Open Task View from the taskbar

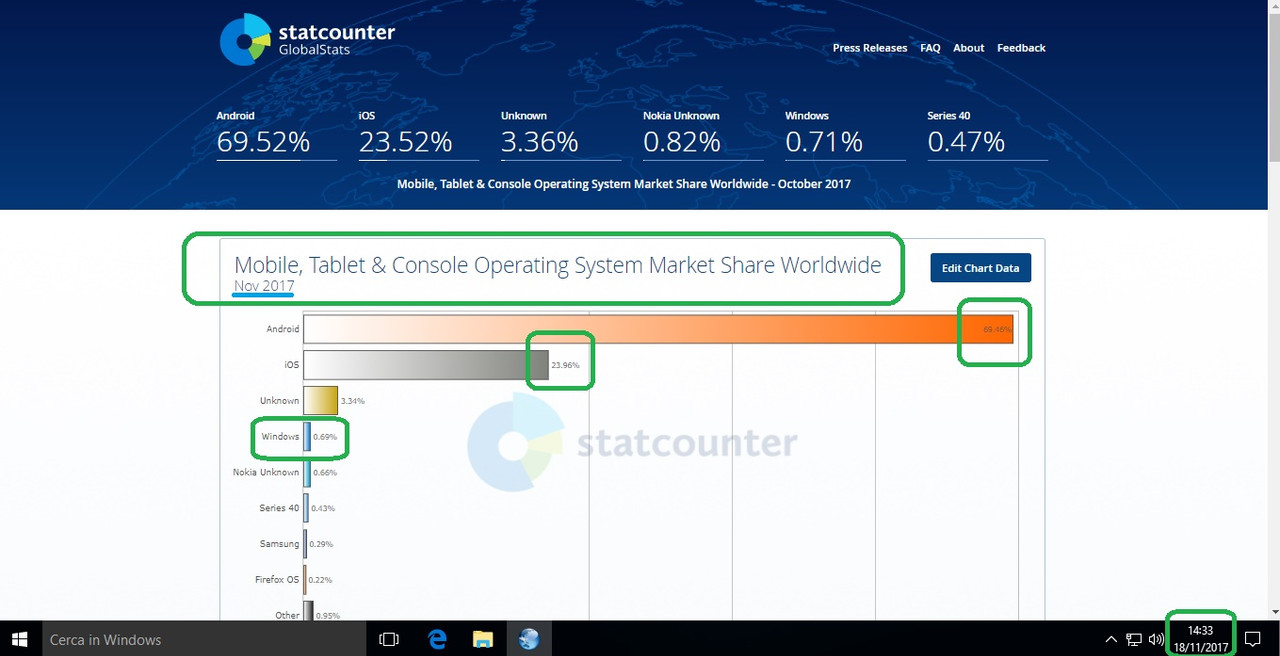pos(390,639)
